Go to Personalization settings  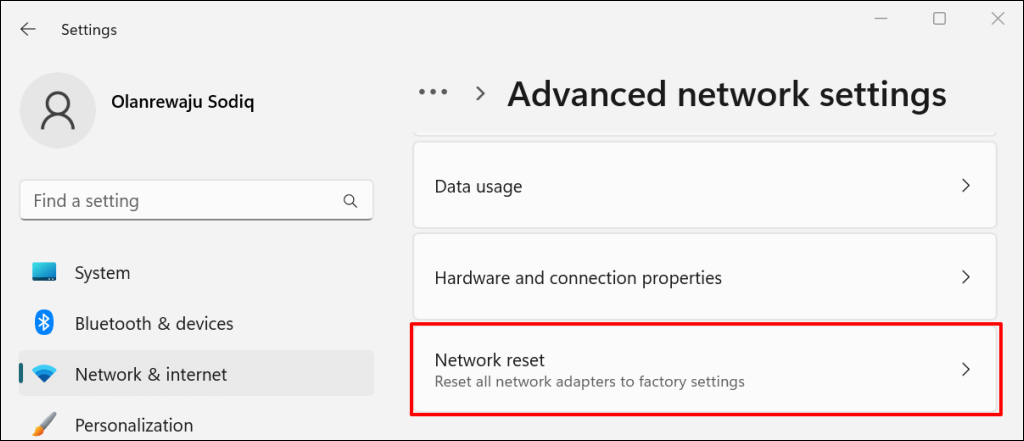tap(133, 425)
